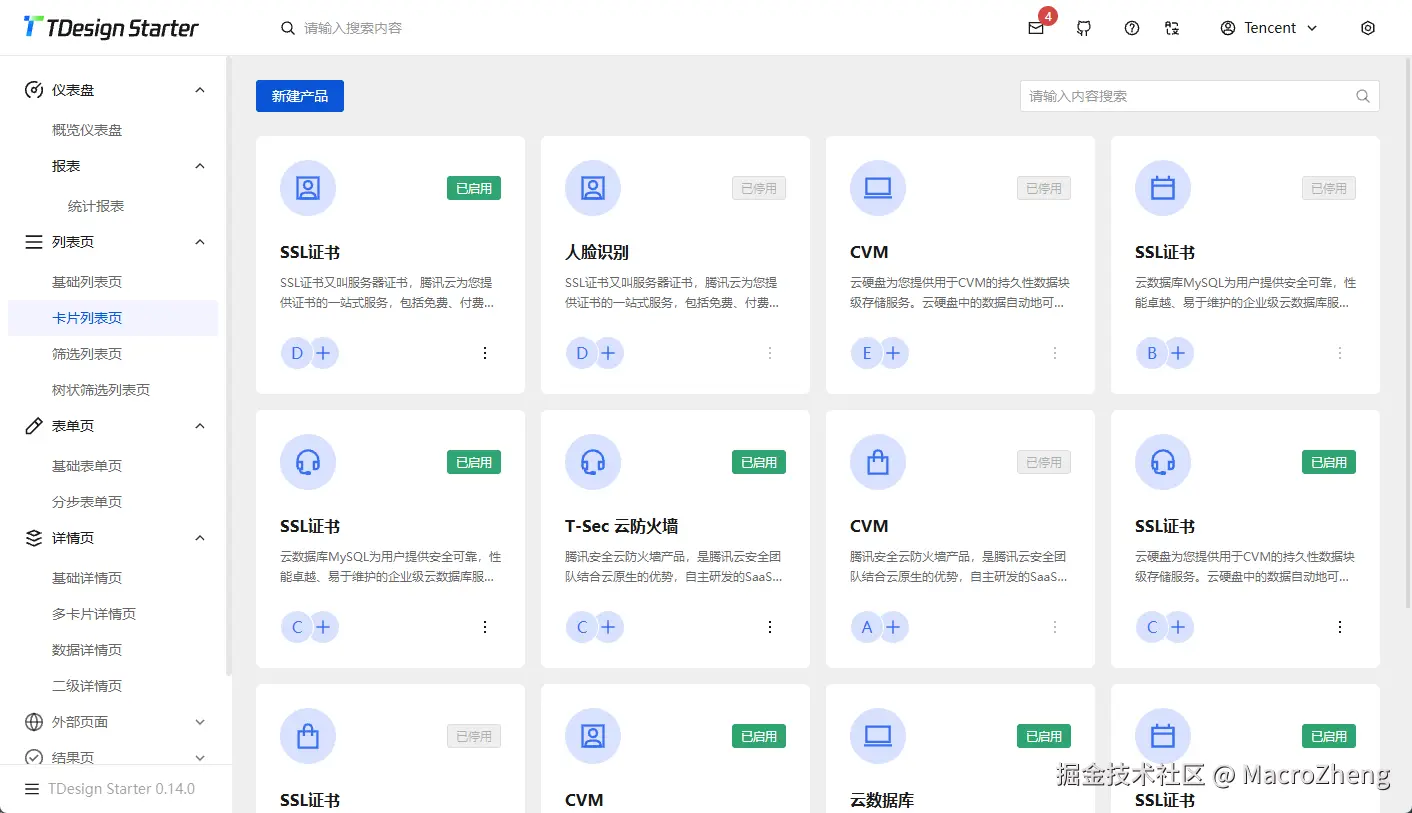Click the shopping-bag icon on CVM card with avatar A
The width and height of the screenshot is (1412, 813).
click(x=878, y=462)
